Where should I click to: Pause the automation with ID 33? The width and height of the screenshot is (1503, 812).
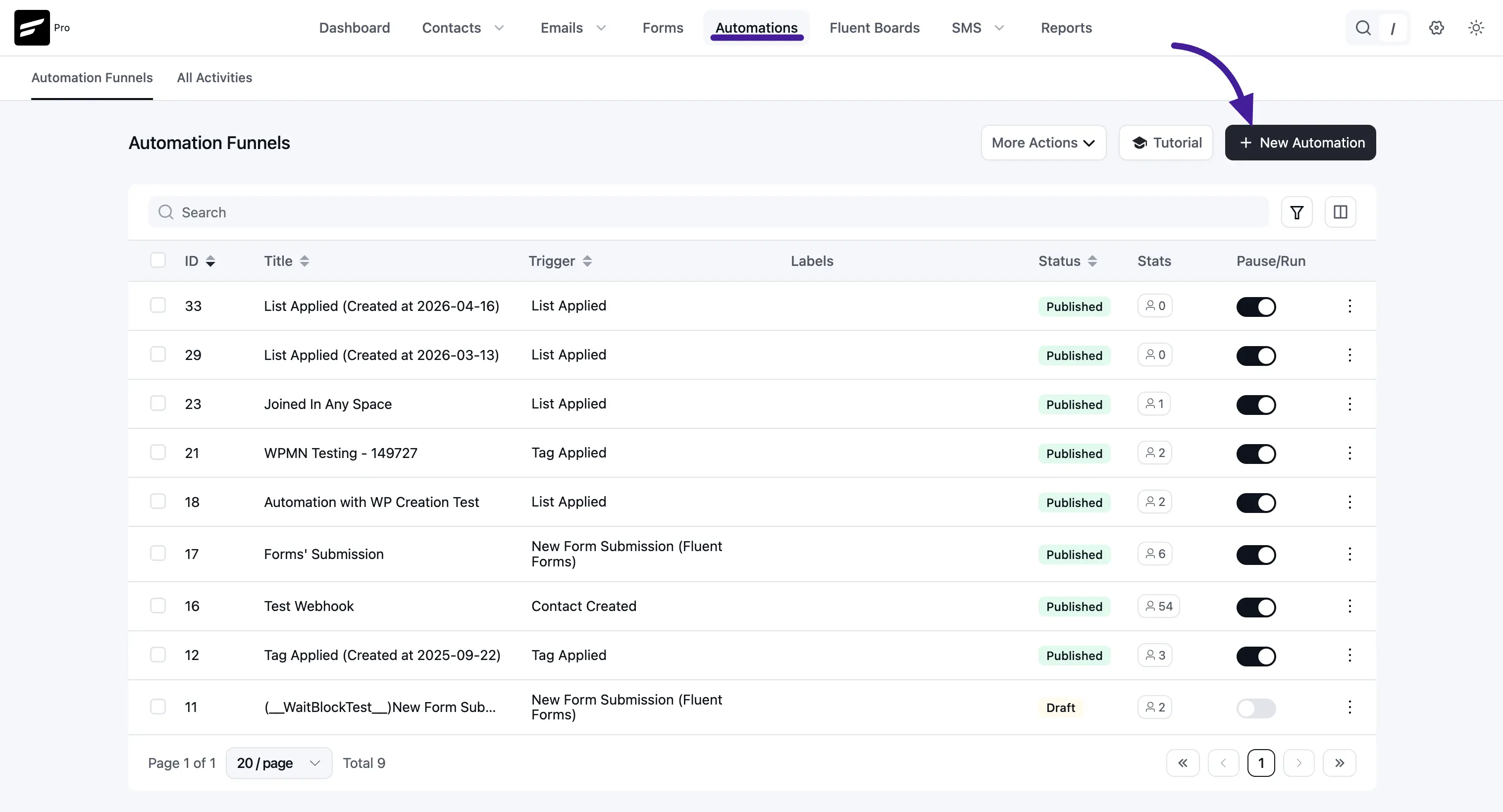1256,307
